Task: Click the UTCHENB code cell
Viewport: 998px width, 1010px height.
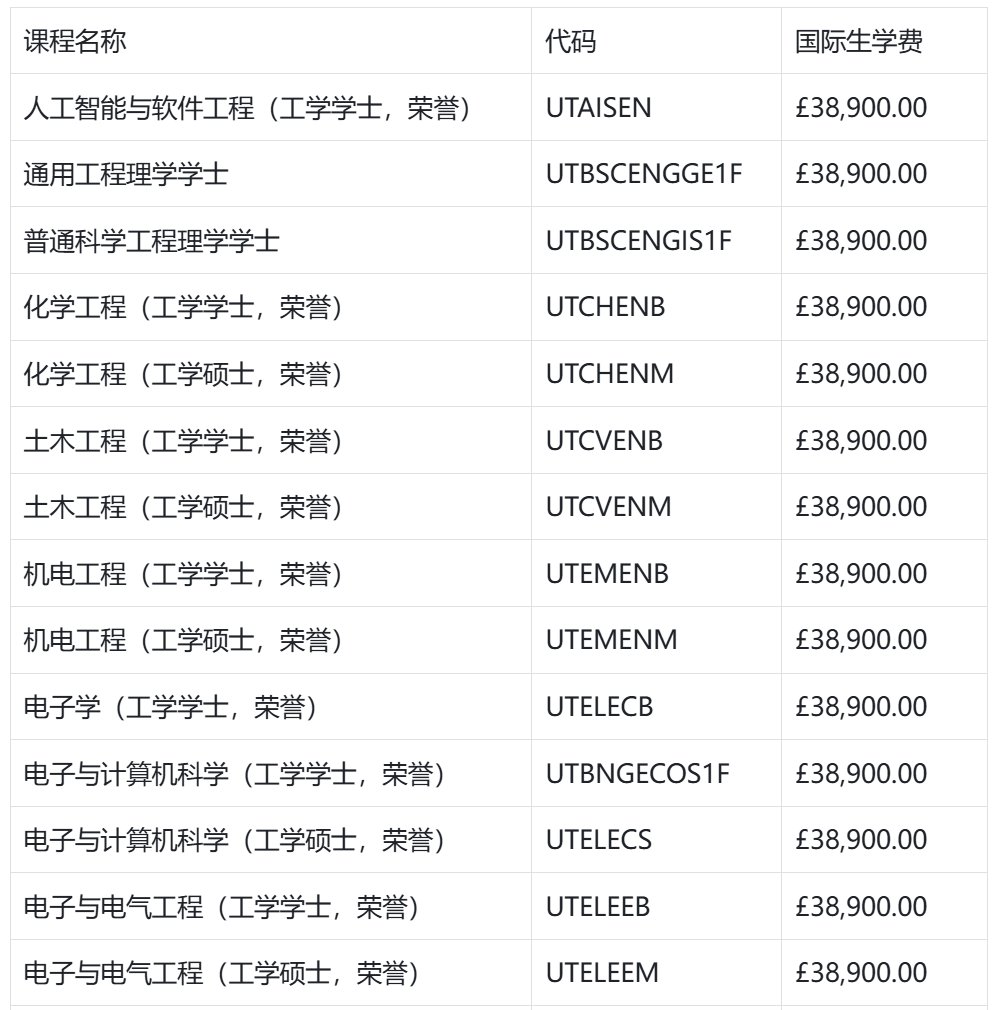Action: click(x=605, y=307)
